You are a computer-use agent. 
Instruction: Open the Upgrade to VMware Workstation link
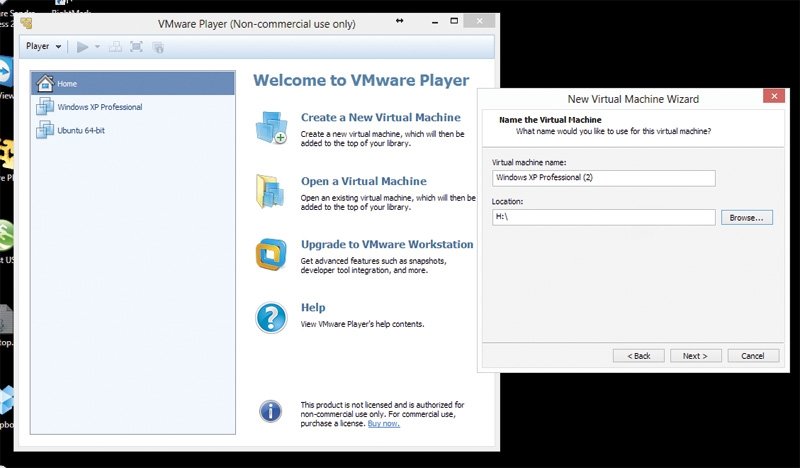(x=387, y=244)
